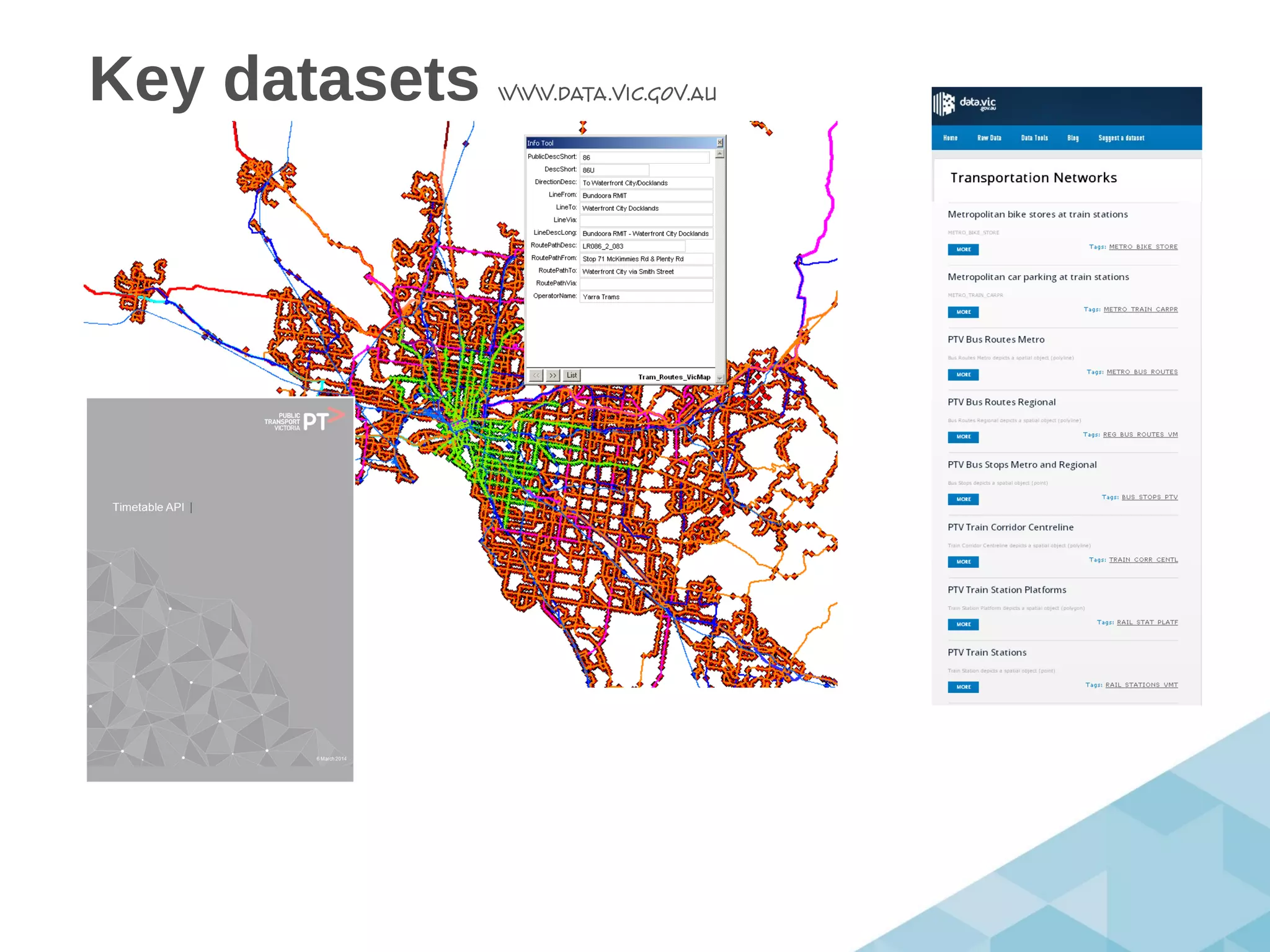Go to Home in site navigation
This screenshot has width=1270, height=952.
coord(950,138)
